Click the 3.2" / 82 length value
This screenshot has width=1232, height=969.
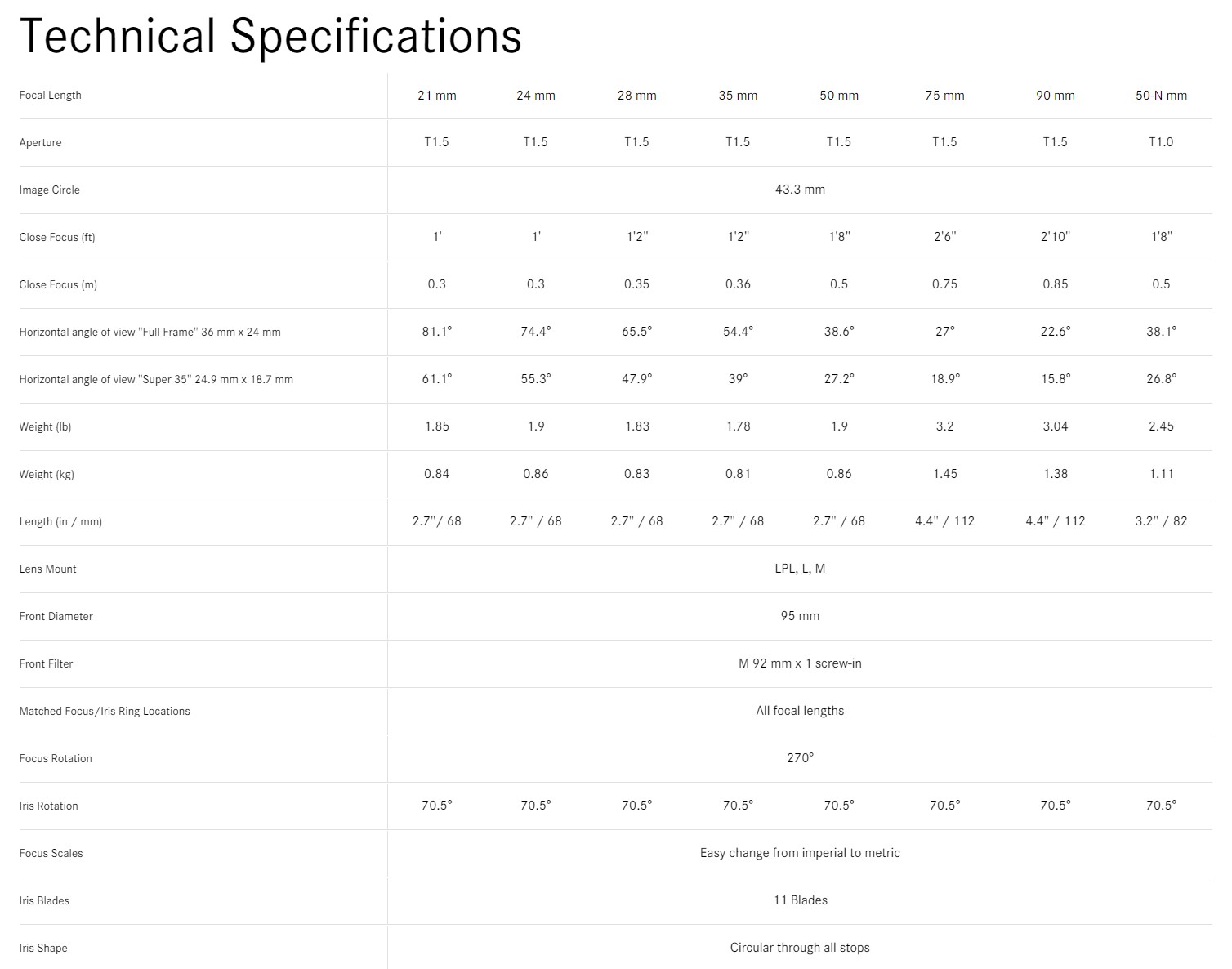(x=1161, y=521)
